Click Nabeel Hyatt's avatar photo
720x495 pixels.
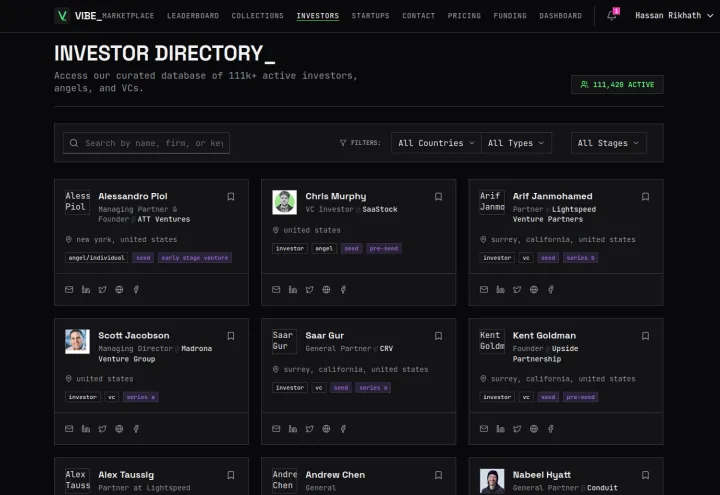point(492,481)
